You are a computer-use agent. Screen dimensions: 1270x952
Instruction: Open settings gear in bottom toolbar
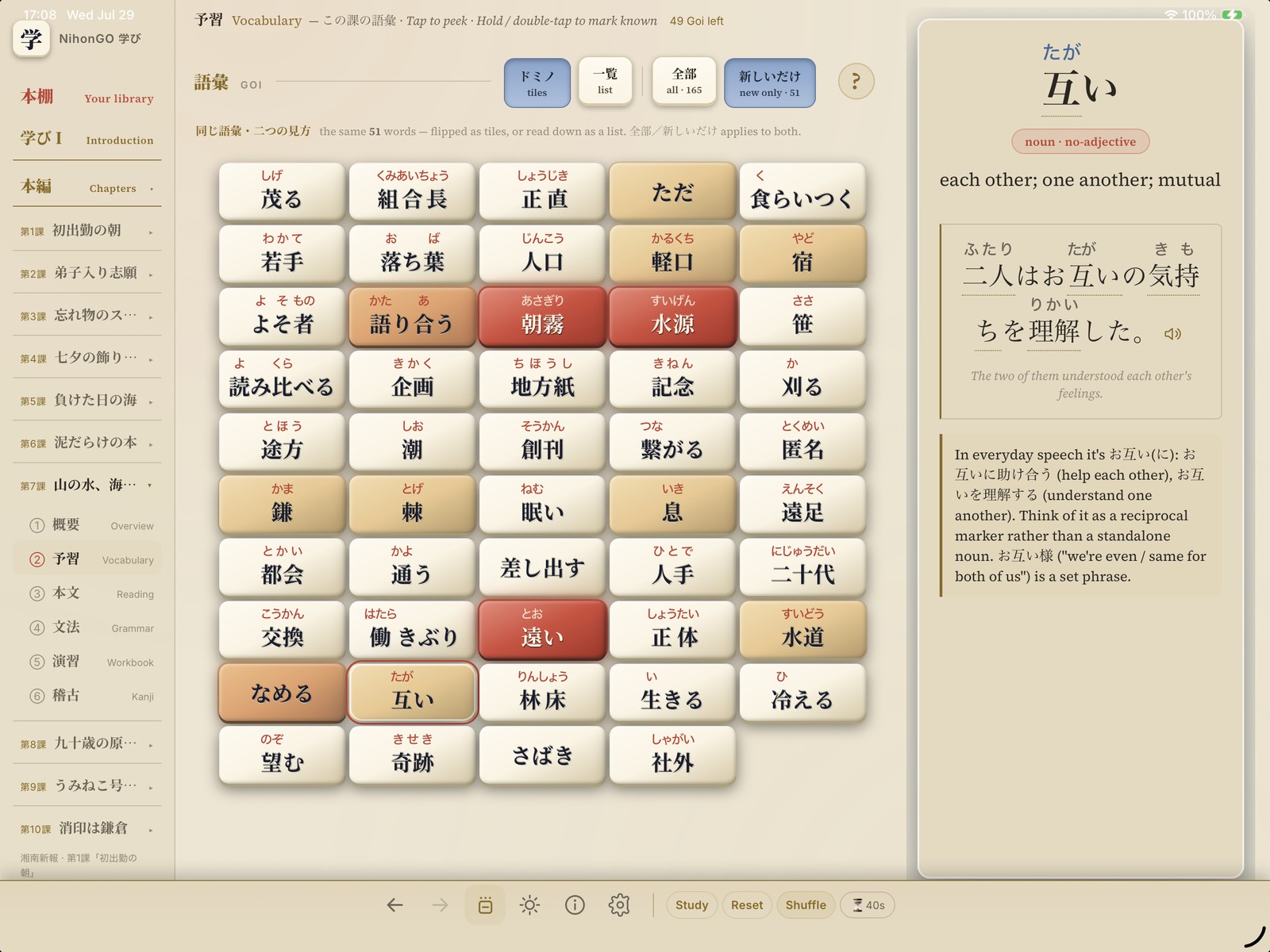(619, 905)
